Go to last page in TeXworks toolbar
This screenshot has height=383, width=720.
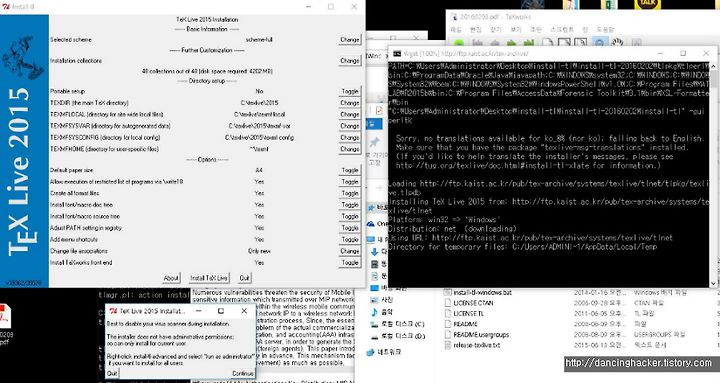click(529, 43)
